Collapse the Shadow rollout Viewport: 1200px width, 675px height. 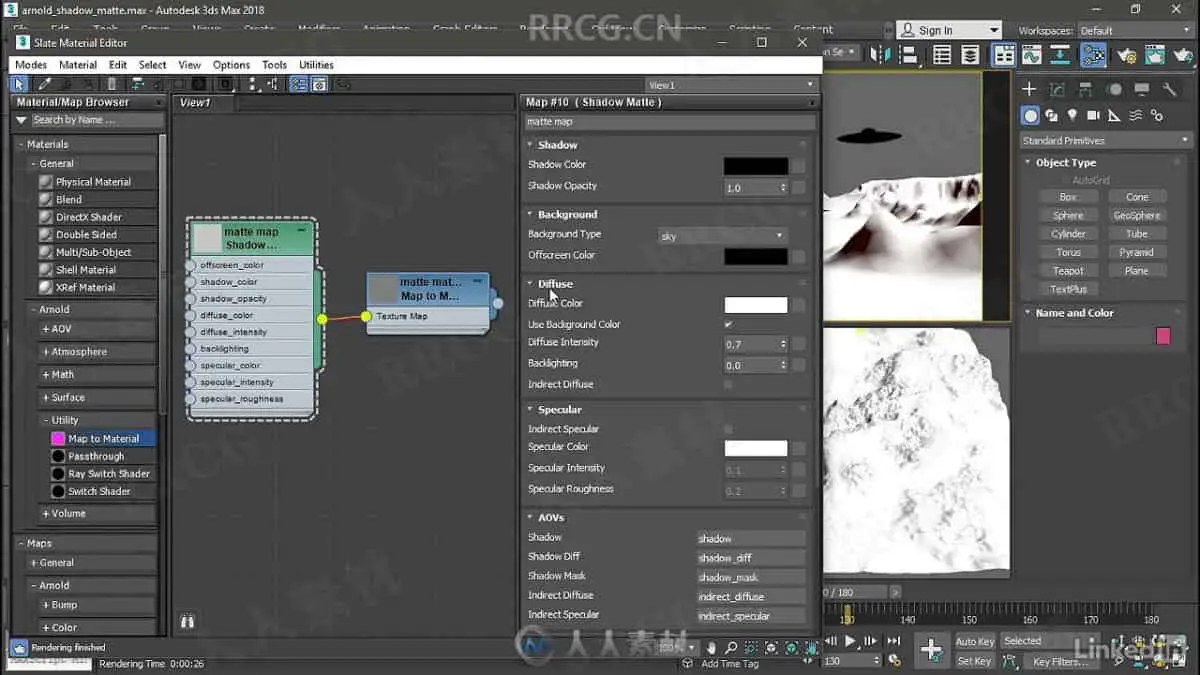pyautogui.click(x=530, y=145)
